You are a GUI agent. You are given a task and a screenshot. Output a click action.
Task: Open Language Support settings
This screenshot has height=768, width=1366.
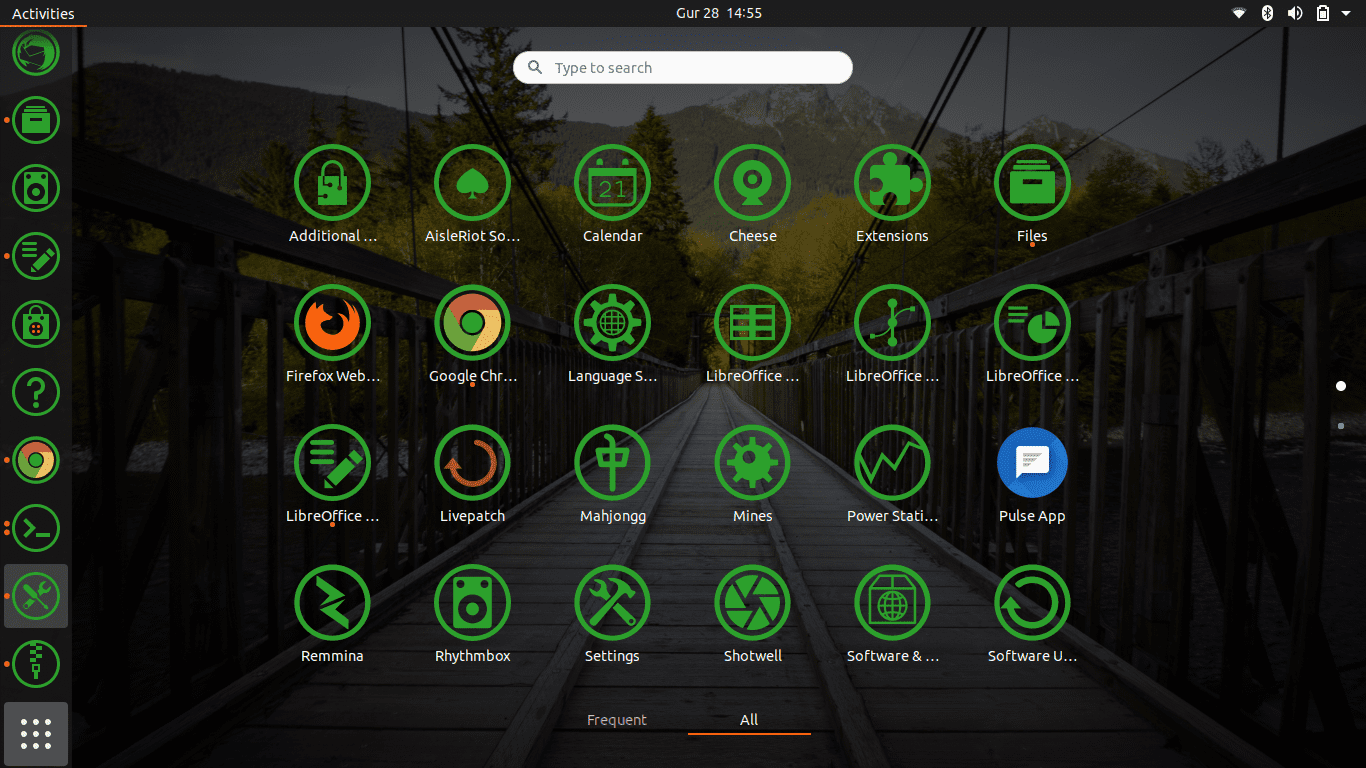[x=612, y=323]
